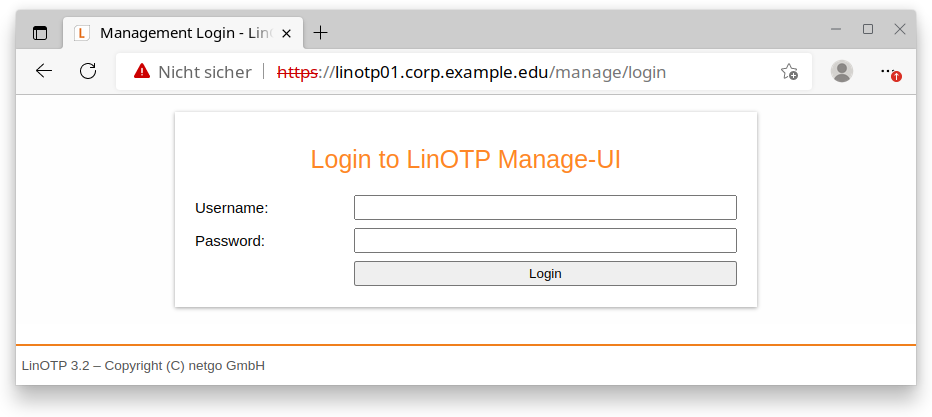The height and width of the screenshot is (417, 932).
Task: Close the browser window
Action: pos(899,30)
